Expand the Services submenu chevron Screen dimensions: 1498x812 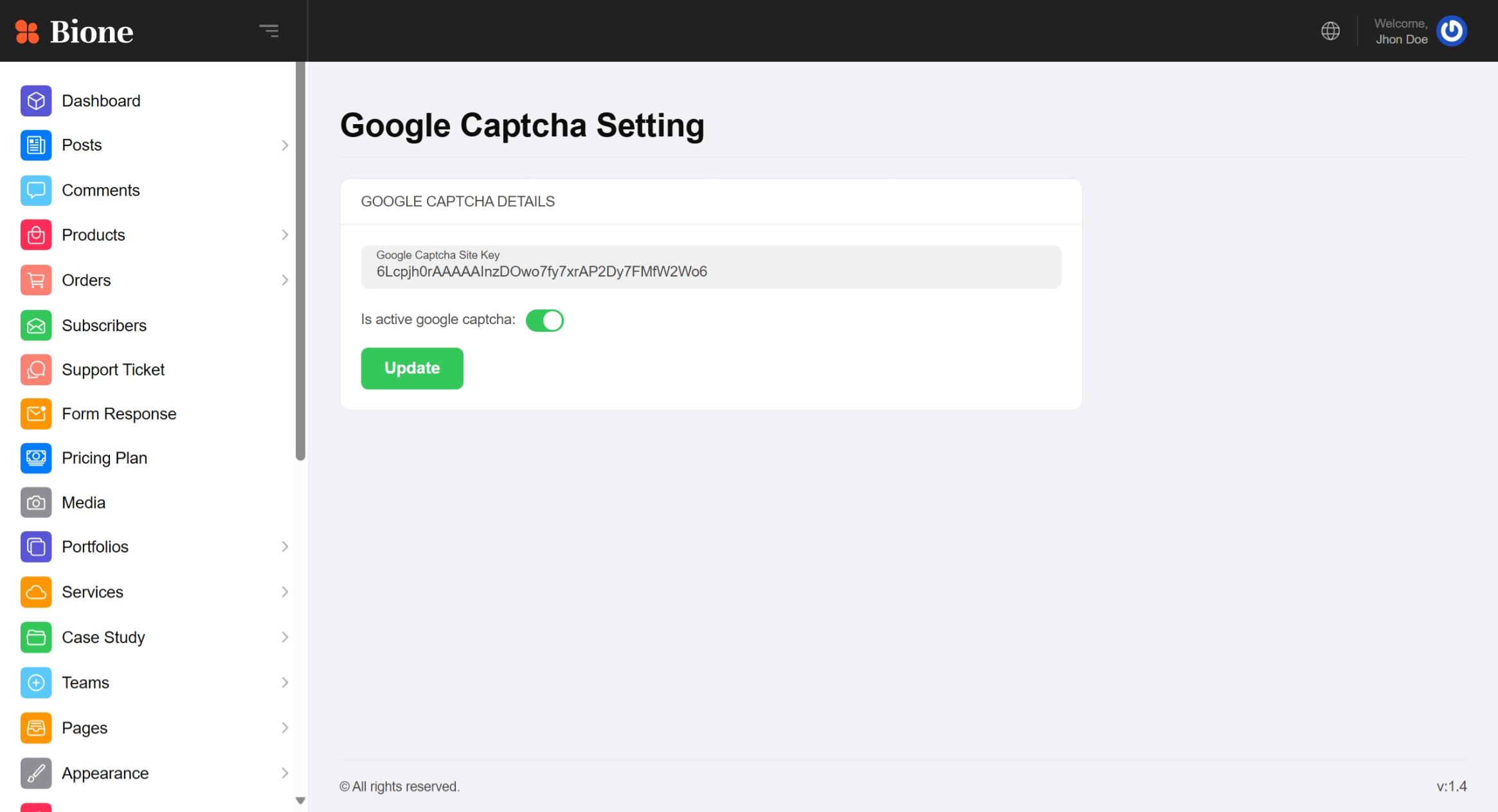[x=285, y=592]
